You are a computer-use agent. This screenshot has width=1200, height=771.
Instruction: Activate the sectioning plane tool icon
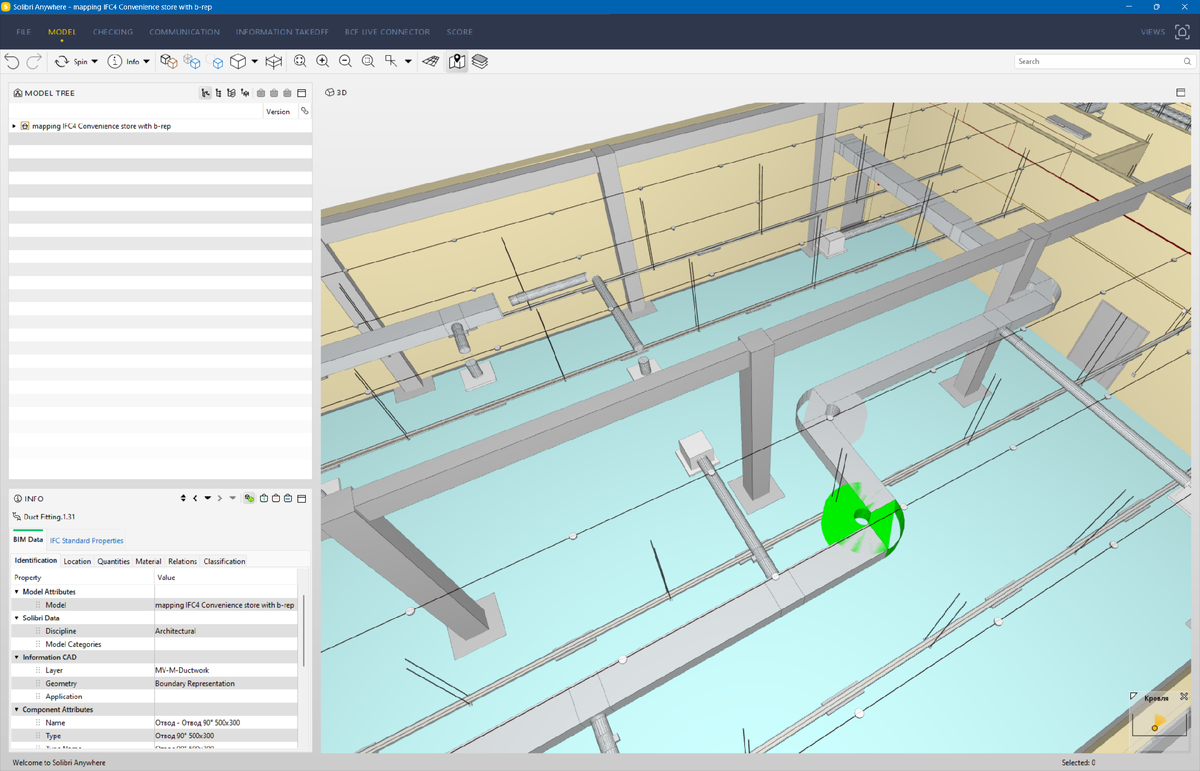pyautogui.click(x=431, y=62)
